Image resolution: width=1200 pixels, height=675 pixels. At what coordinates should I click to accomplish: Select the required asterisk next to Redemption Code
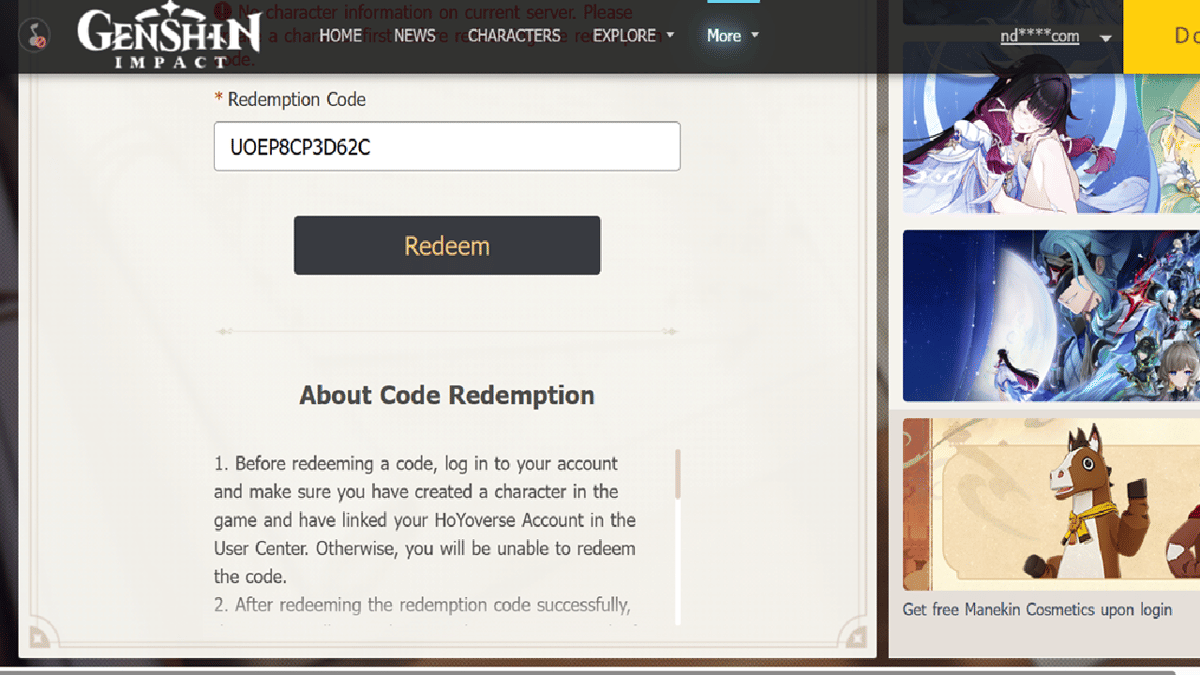(217, 99)
